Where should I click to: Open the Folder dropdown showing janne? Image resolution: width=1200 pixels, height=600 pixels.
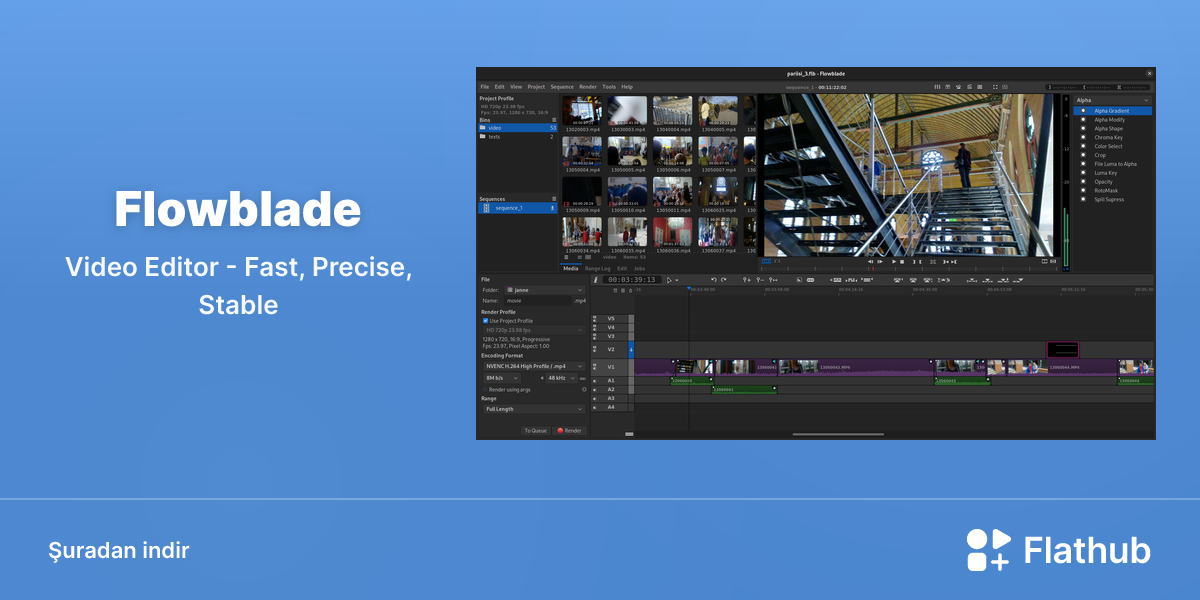[x=544, y=290]
